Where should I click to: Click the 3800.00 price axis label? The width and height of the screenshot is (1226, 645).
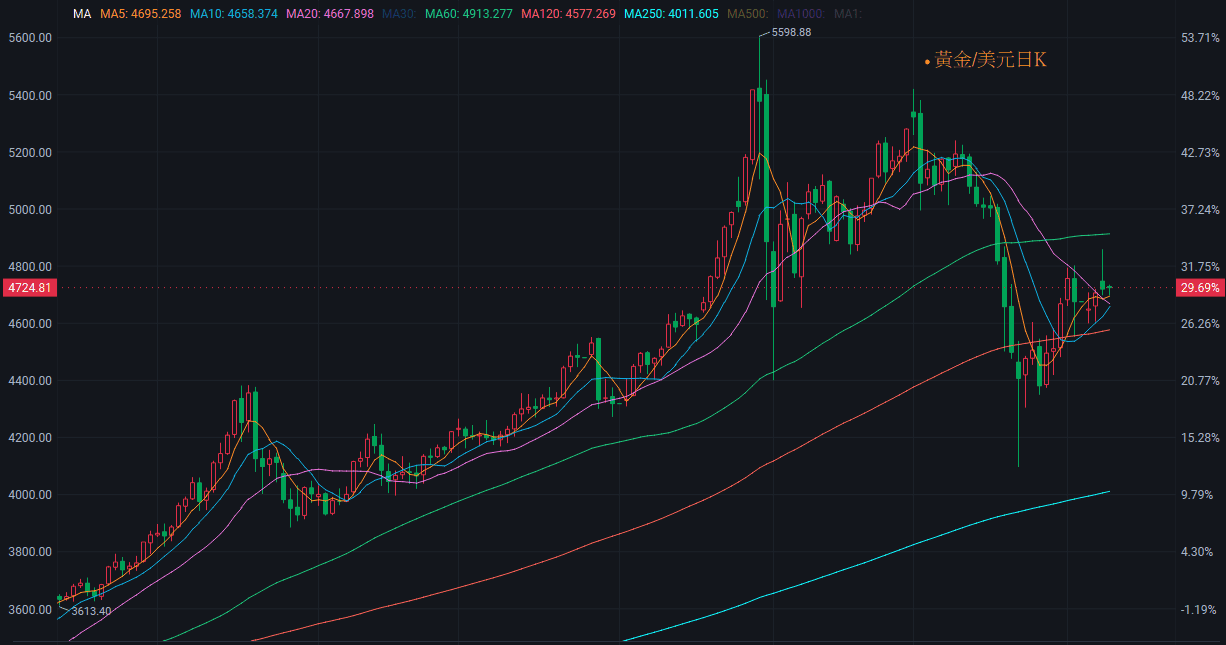(30, 552)
